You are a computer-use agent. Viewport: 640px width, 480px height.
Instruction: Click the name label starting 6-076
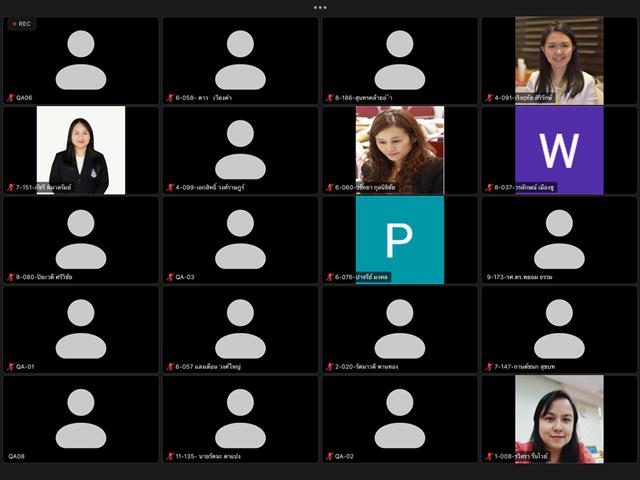click(361, 277)
